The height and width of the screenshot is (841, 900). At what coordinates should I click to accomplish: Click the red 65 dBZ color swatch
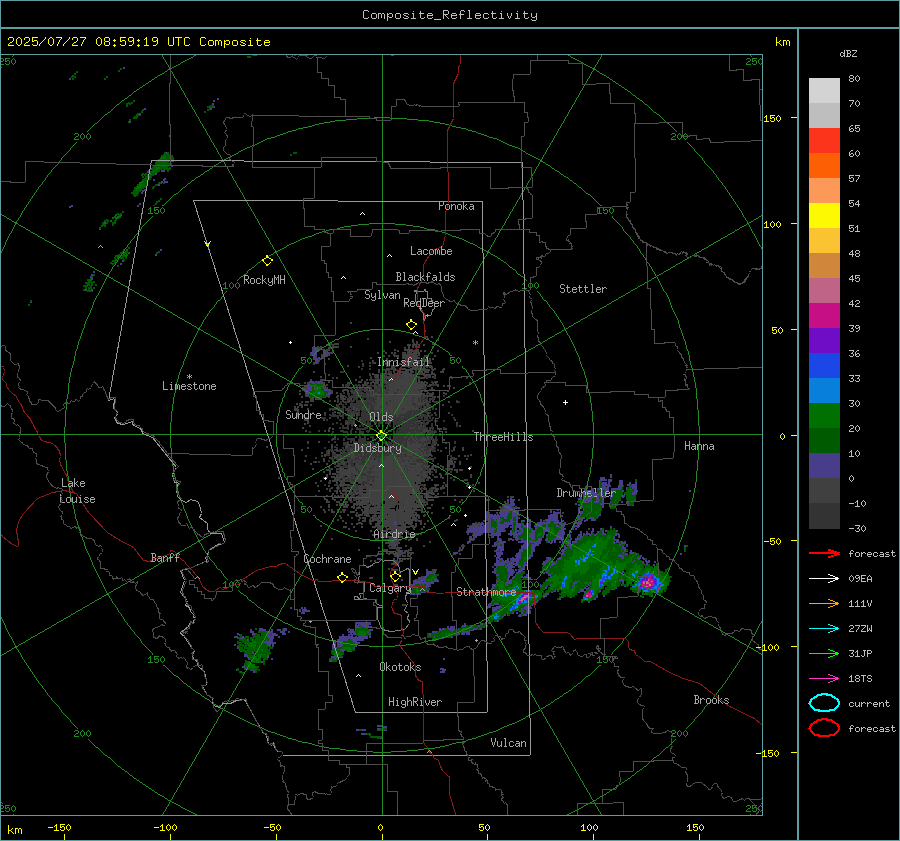click(824, 140)
